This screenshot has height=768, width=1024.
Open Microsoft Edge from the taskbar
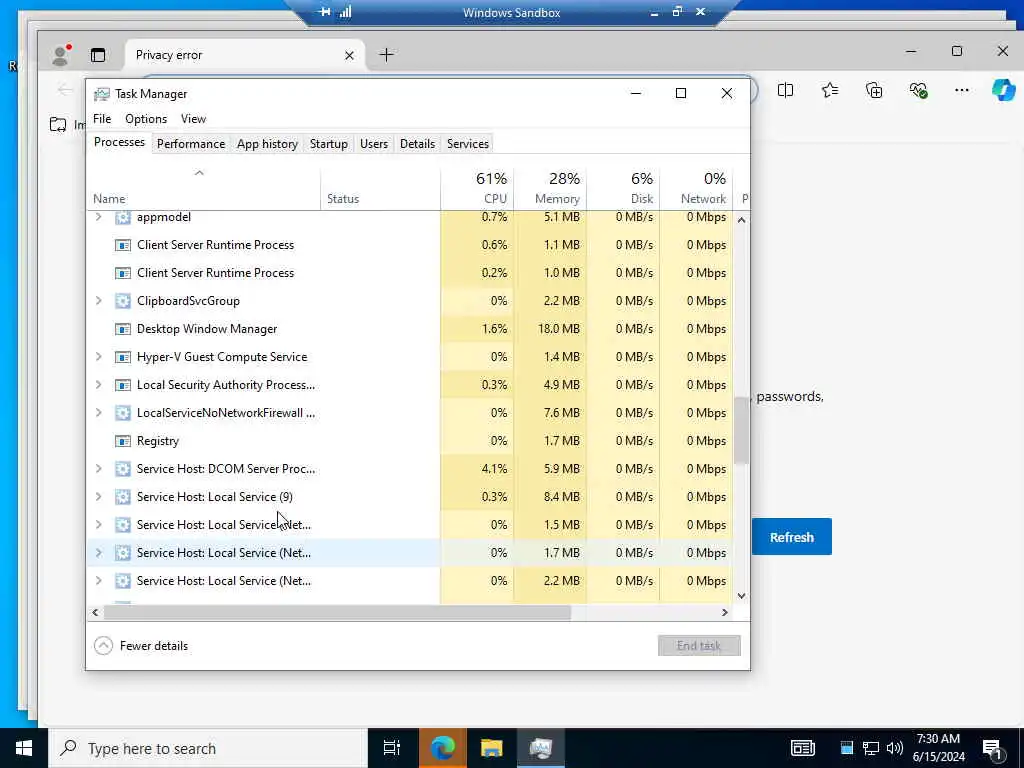pyautogui.click(x=443, y=748)
